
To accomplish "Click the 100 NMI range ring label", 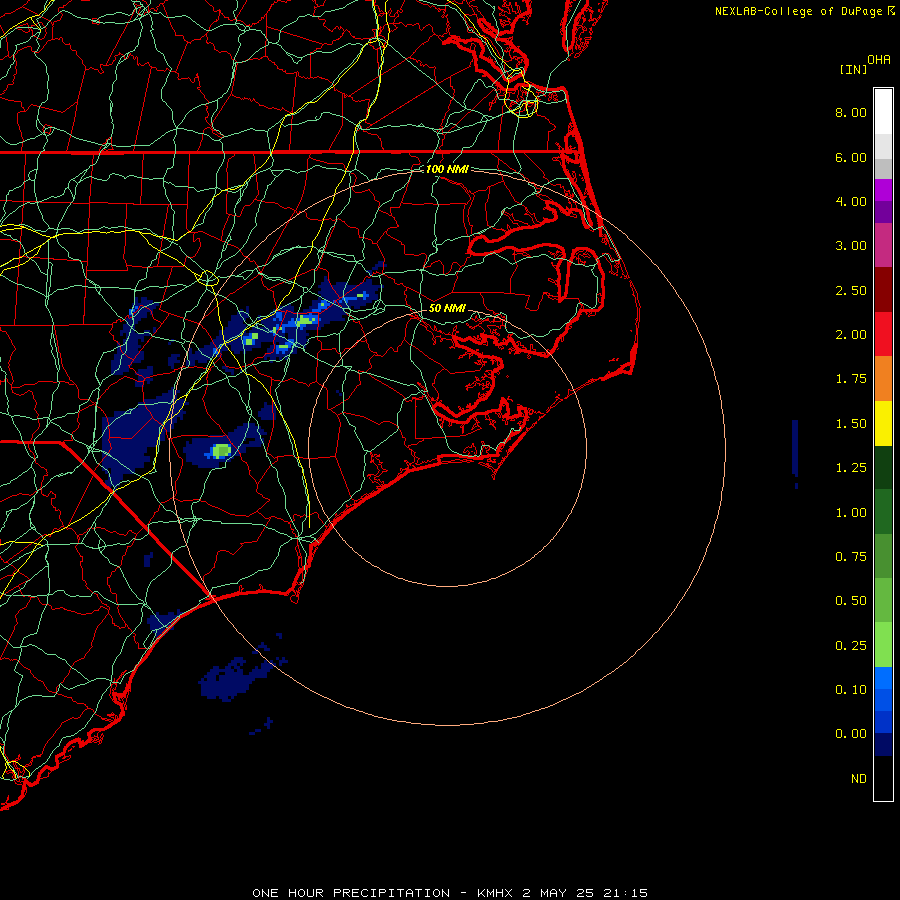I will tap(447, 169).
